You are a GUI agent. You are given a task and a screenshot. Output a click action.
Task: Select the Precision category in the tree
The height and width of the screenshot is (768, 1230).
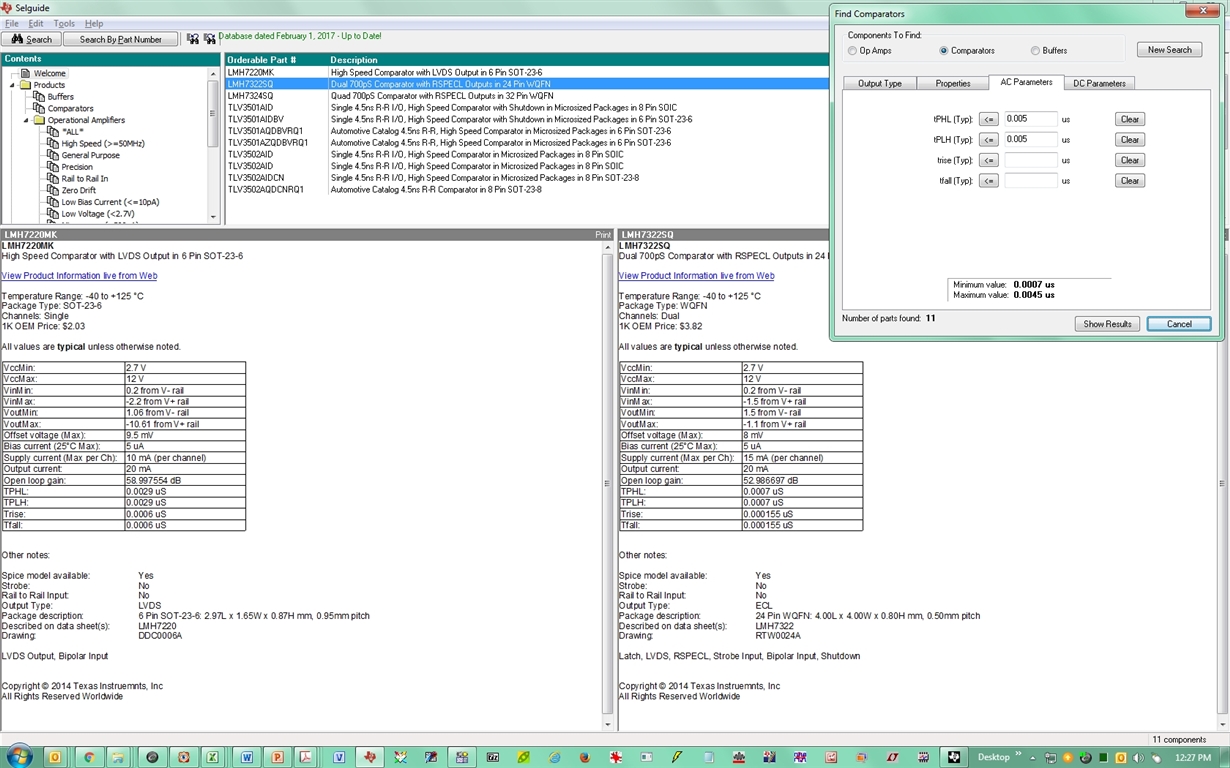pyautogui.click(x=76, y=167)
